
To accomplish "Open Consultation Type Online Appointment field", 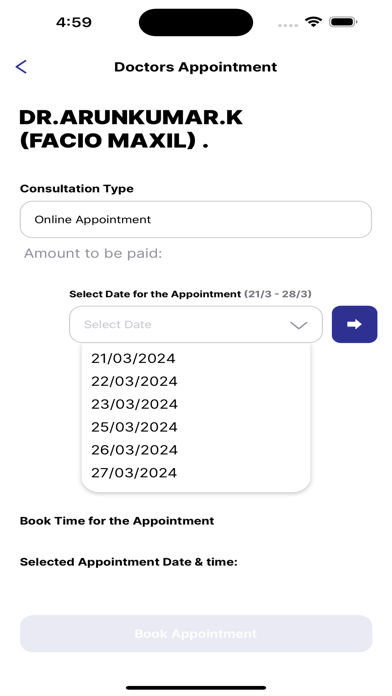I will (x=196, y=219).
